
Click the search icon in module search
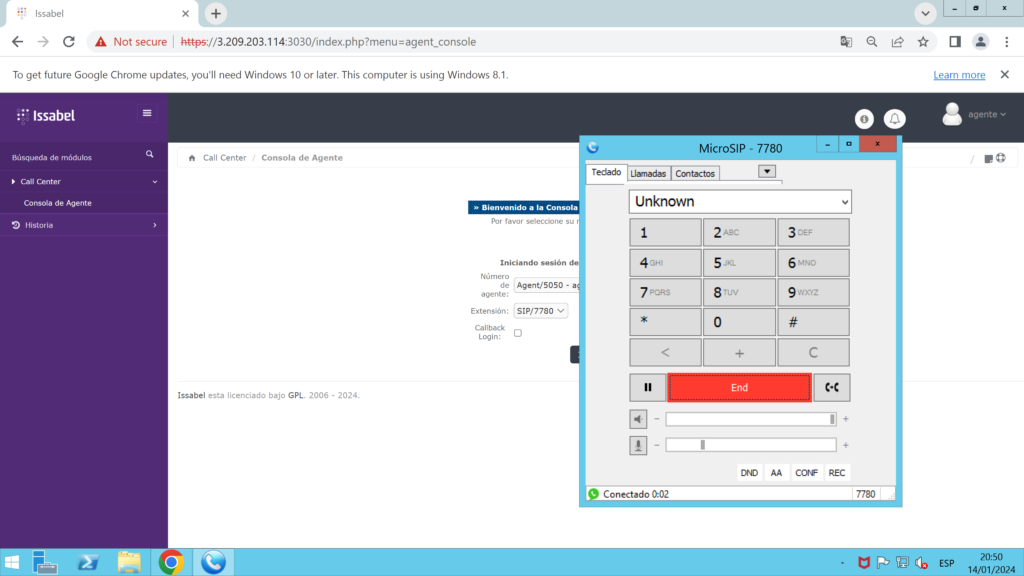click(x=150, y=155)
